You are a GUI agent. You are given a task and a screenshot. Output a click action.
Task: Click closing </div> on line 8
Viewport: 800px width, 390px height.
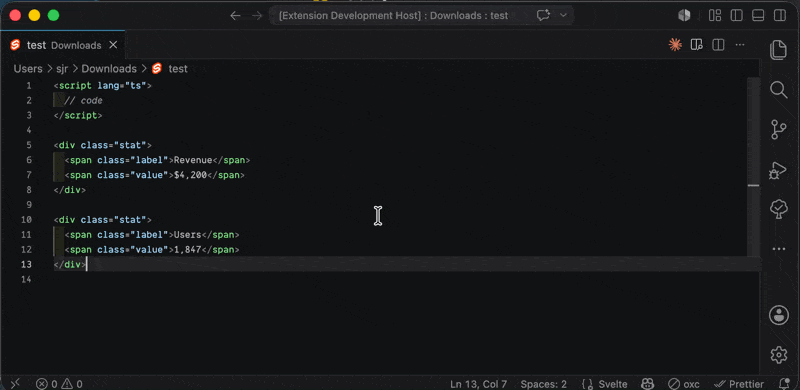pyautogui.click(x=70, y=190)
